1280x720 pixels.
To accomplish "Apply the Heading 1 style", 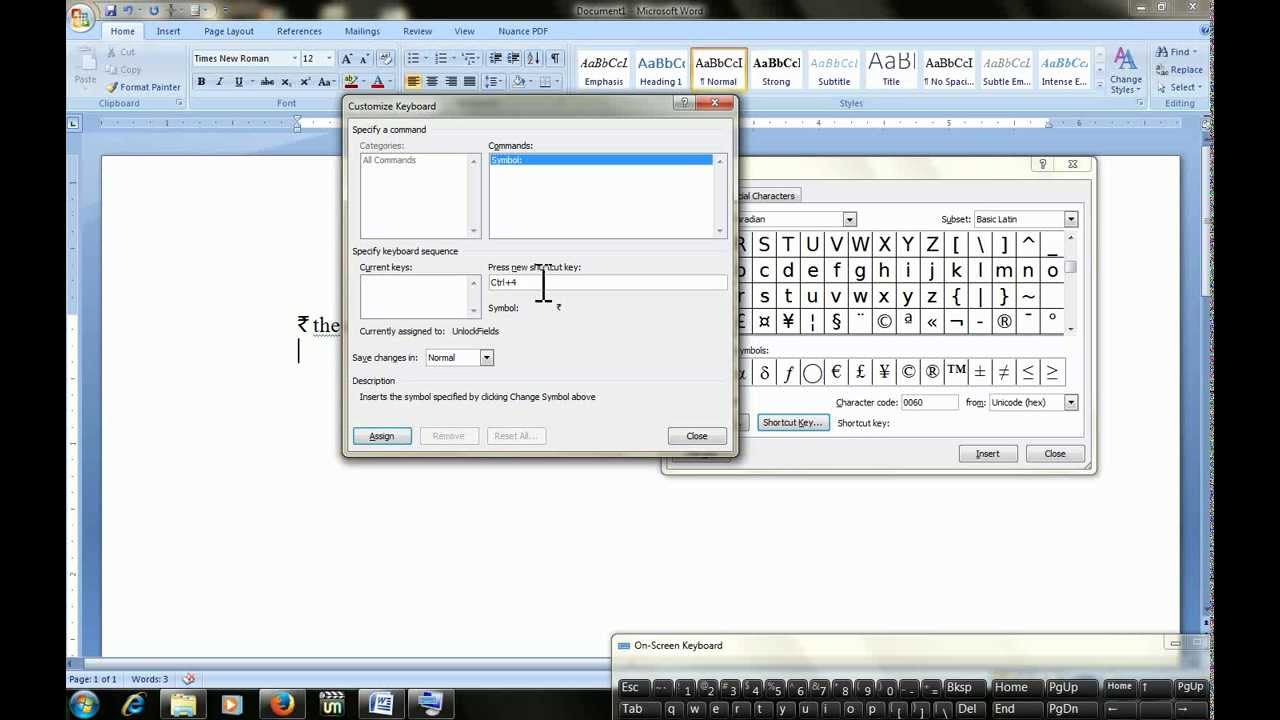I will (x=661, y=70).
